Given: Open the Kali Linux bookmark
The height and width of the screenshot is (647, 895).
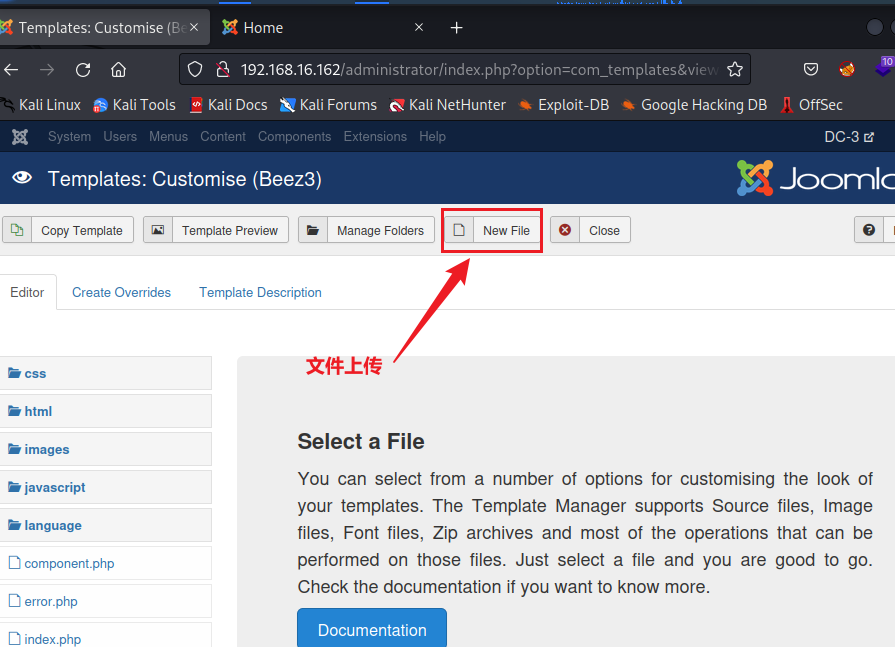Looking at the screenshot, I should (x=41, y=105).
